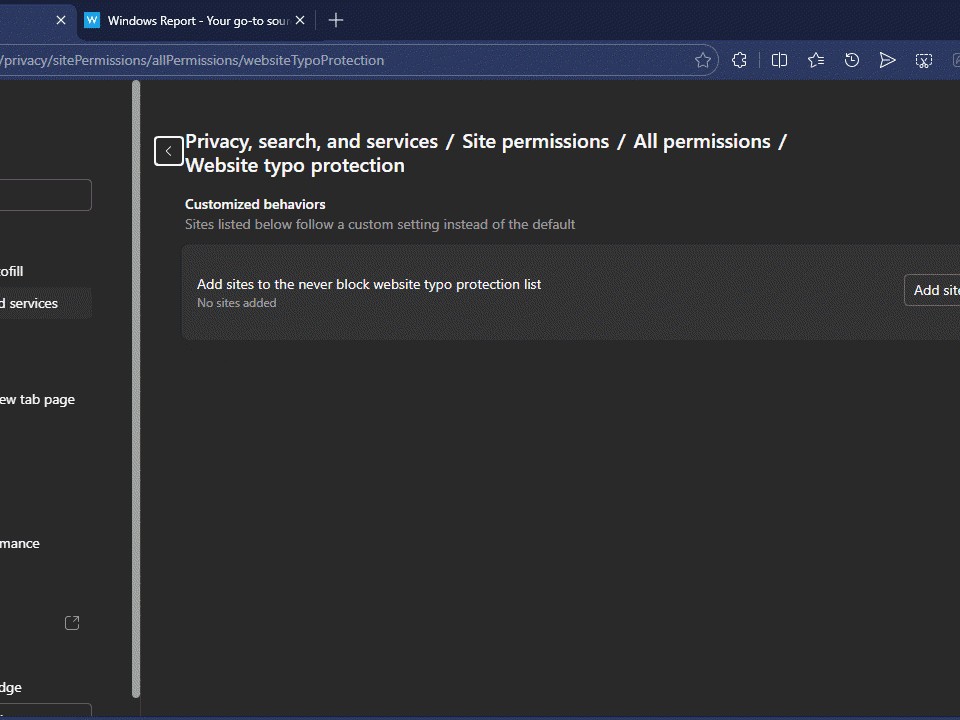Close the Windows Report tab
960x720 pixels.
[x=300, y=20]
